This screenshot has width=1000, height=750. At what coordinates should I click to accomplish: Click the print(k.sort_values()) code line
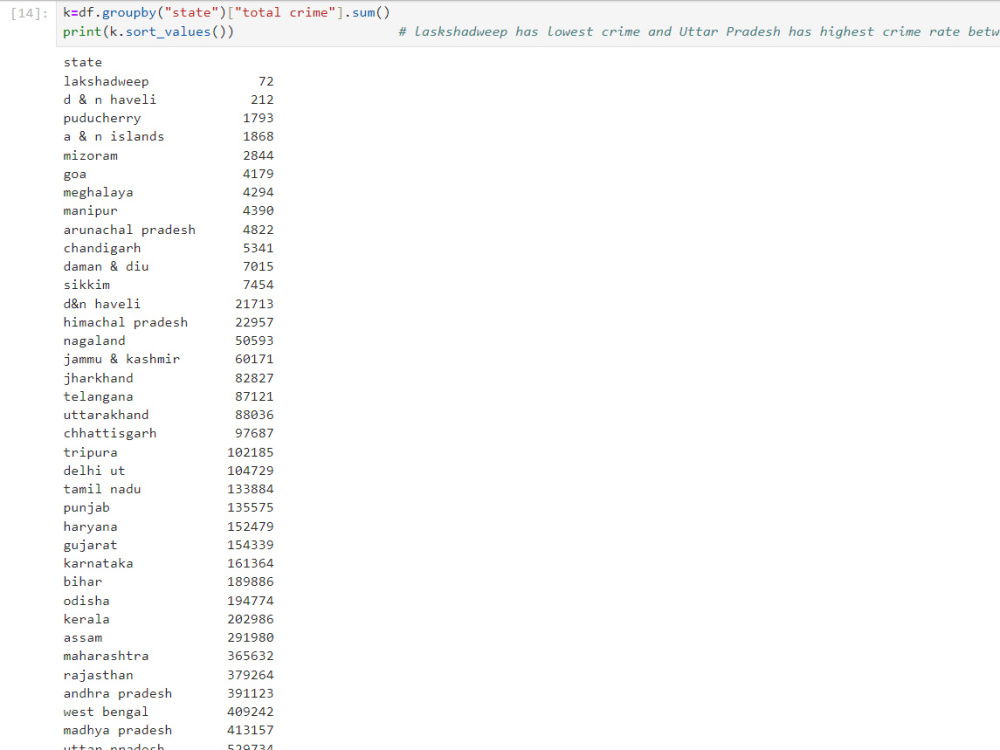148,32
